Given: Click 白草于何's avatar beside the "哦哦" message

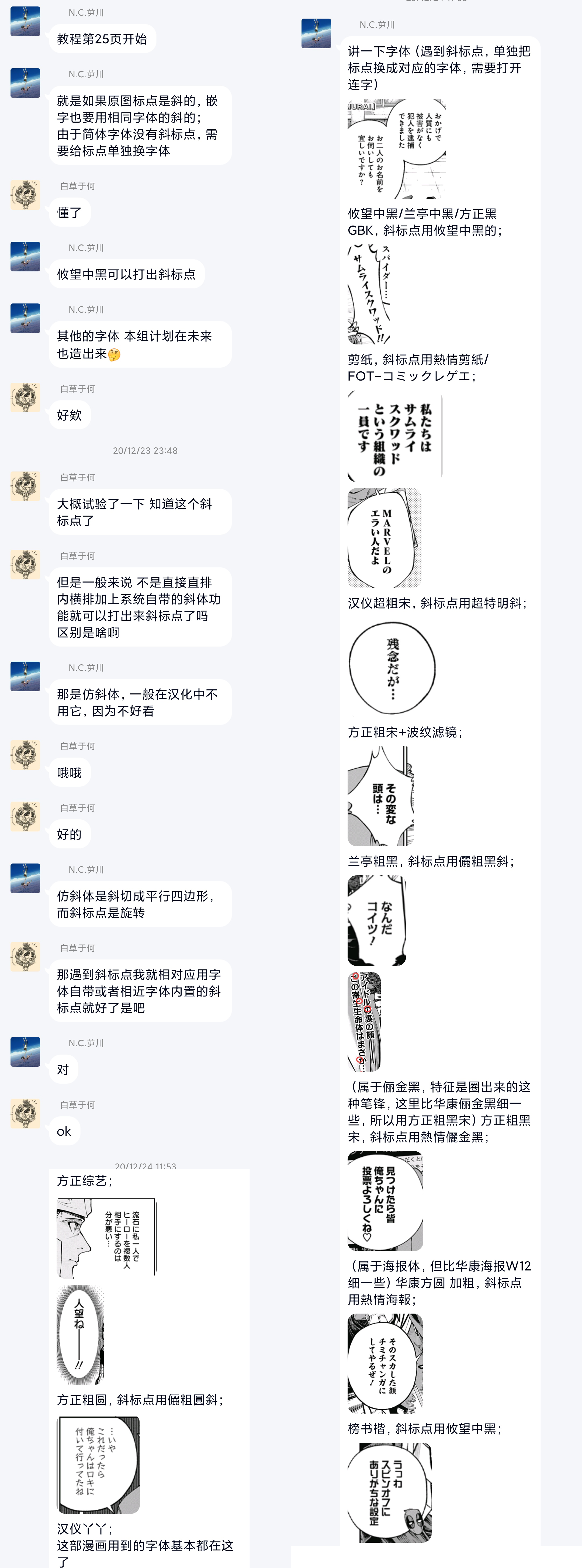Looking at the screenshot, I should 25,755.
